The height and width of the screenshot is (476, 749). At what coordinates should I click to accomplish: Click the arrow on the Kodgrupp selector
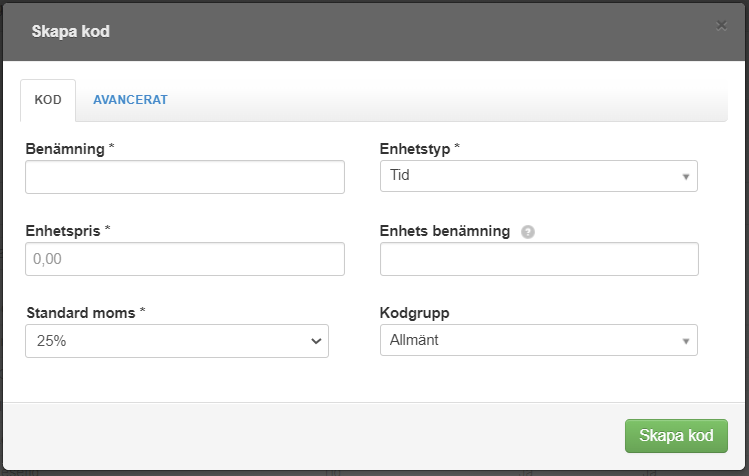pyautogui.click(x=686, y=341)
